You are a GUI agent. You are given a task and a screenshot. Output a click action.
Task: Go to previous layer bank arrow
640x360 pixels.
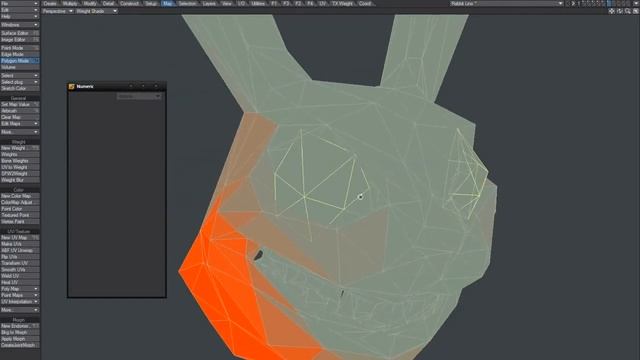tap(568, 3)
